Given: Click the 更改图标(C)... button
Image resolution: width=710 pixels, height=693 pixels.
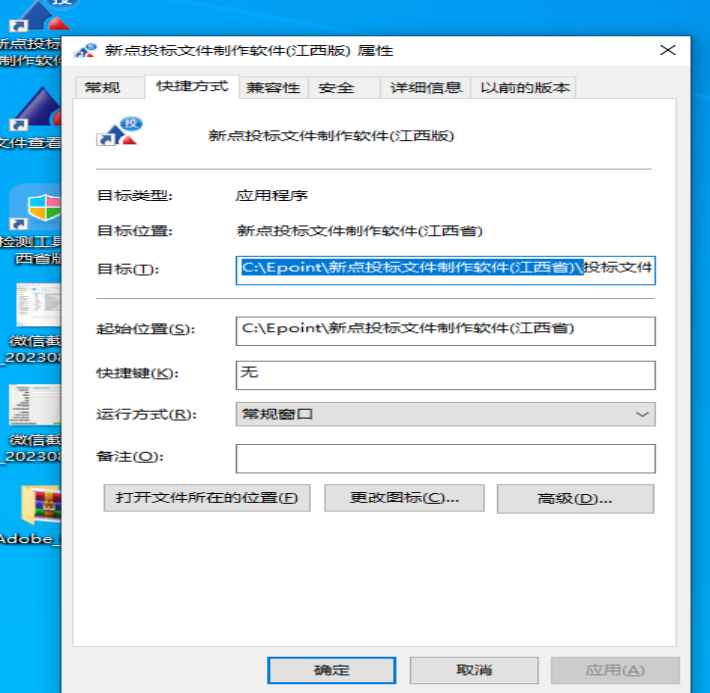Looking at the screenshot, I should (404, 498).
